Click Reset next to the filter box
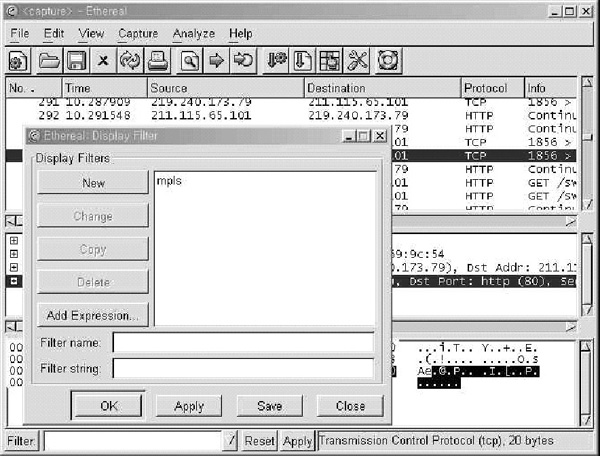600x456 pixels. tap(259, 441)
